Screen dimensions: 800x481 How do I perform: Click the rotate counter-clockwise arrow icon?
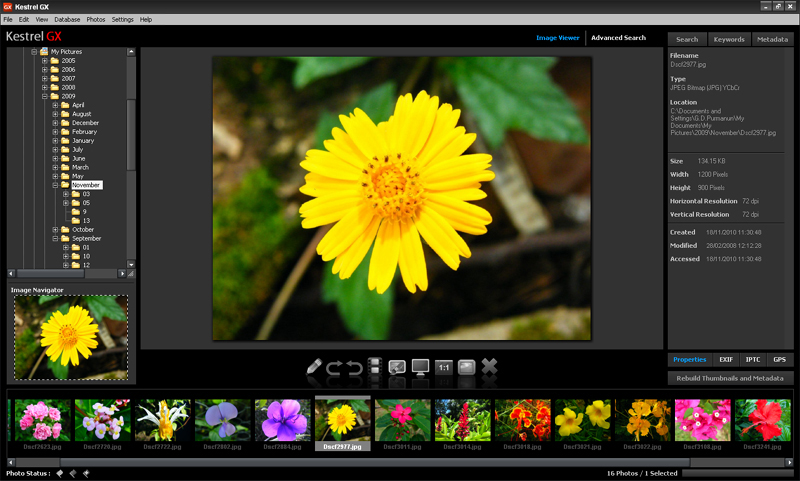[354, 368]
